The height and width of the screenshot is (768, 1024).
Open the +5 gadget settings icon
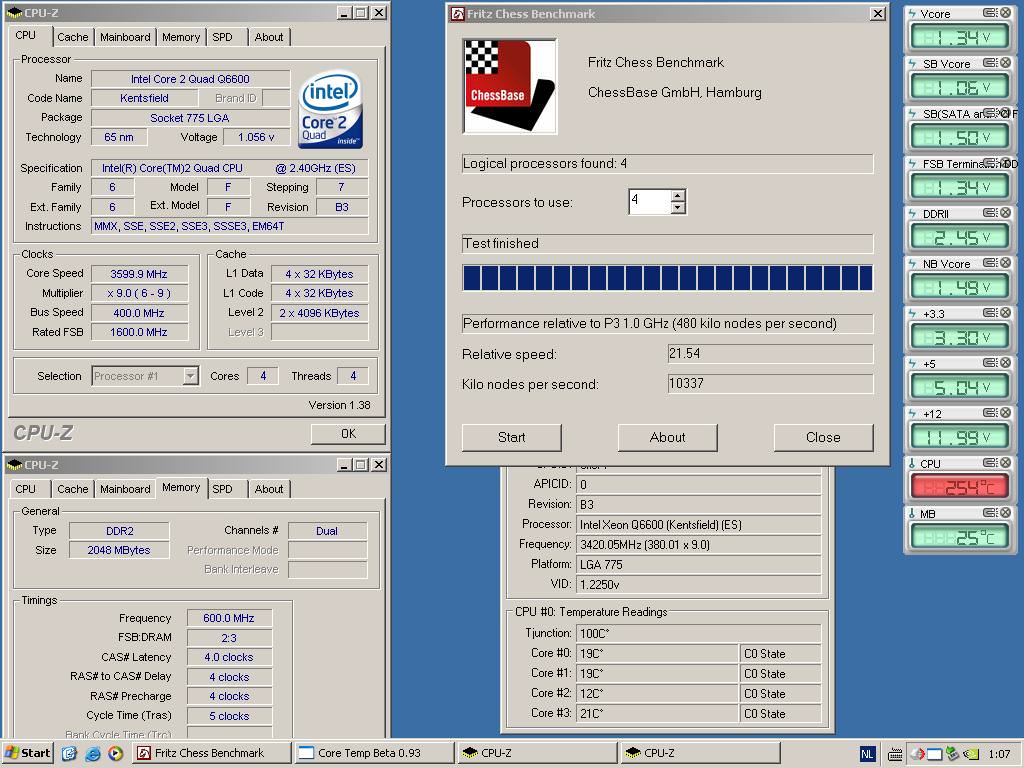(x=990, y=362)
